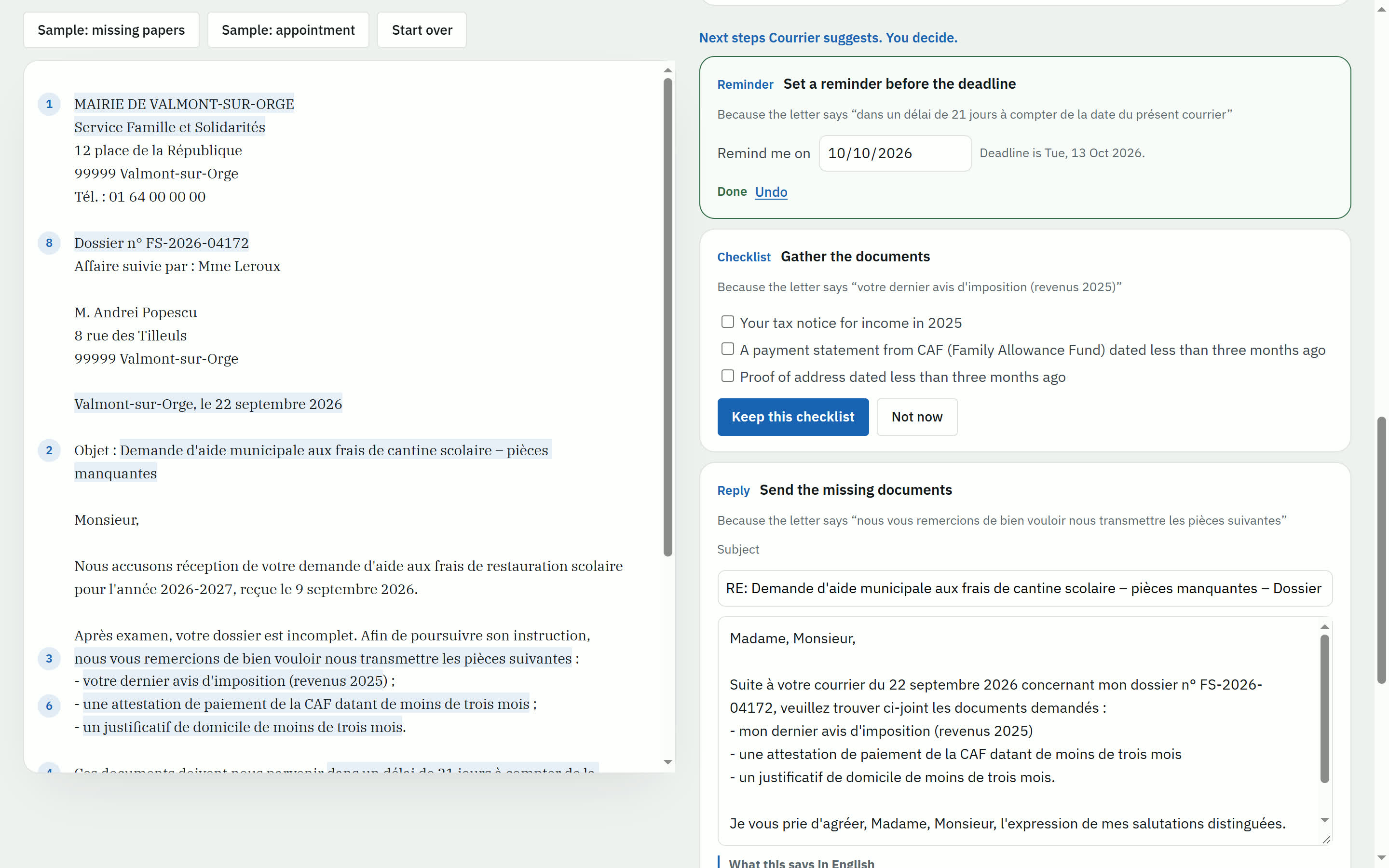Click heading 'Gather the documents'
The width and height of the screenshot is (1389, 868).
point(855,257)
